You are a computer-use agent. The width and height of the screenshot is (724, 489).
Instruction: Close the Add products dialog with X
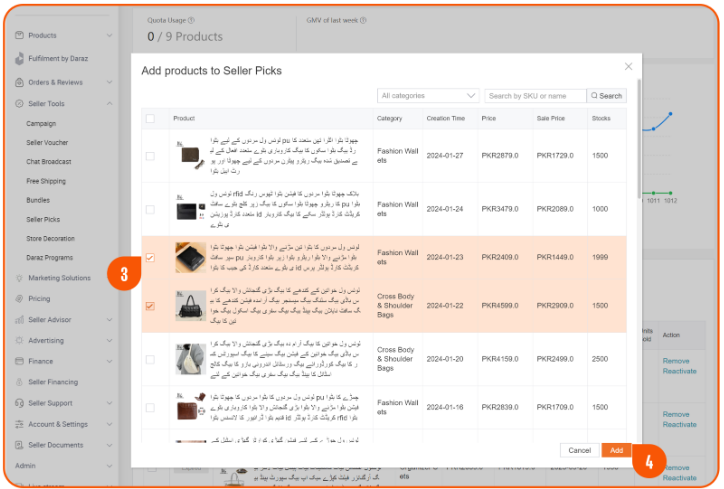click(628, 66)
